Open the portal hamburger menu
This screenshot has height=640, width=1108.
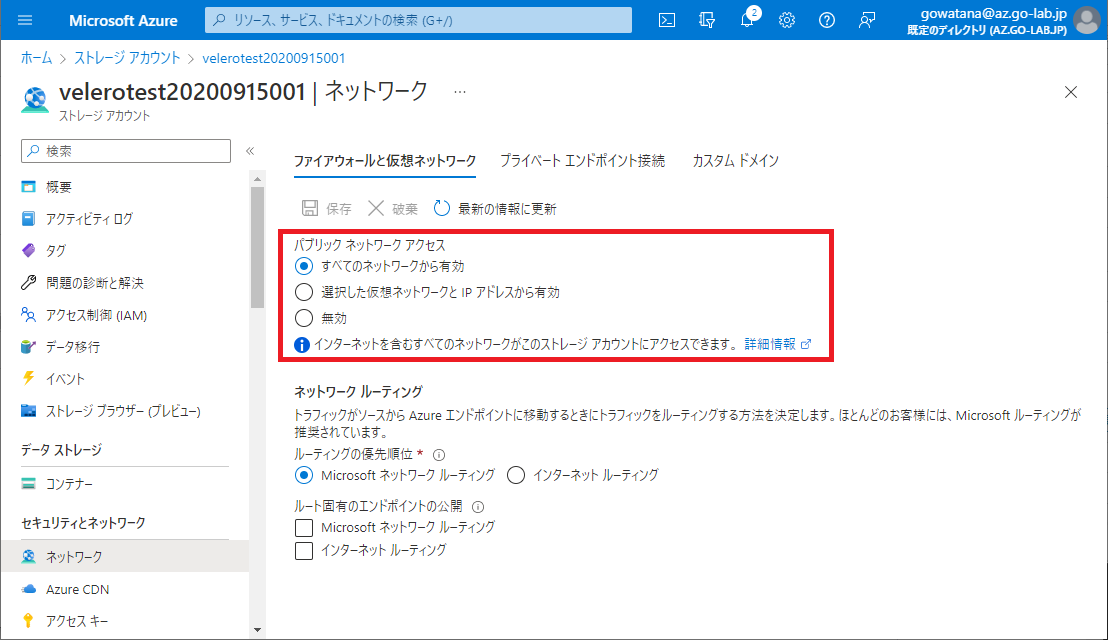click(25, 20)
